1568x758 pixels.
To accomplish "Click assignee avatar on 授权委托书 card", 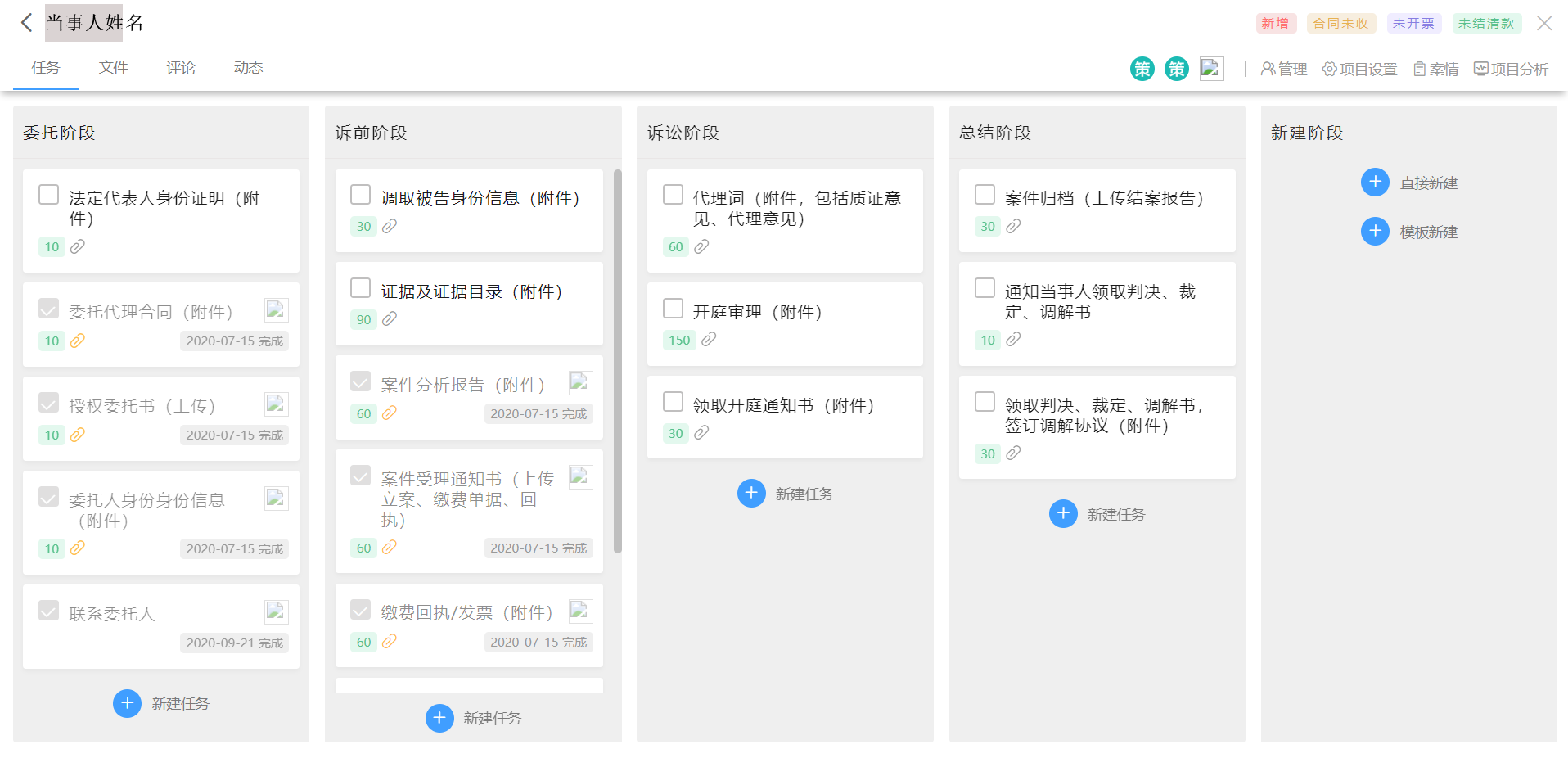I will click(x=277, y=404).
